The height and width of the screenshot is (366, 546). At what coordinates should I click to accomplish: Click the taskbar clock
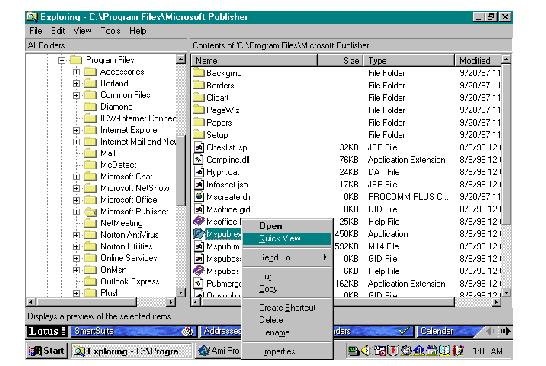tap(488, 351)
